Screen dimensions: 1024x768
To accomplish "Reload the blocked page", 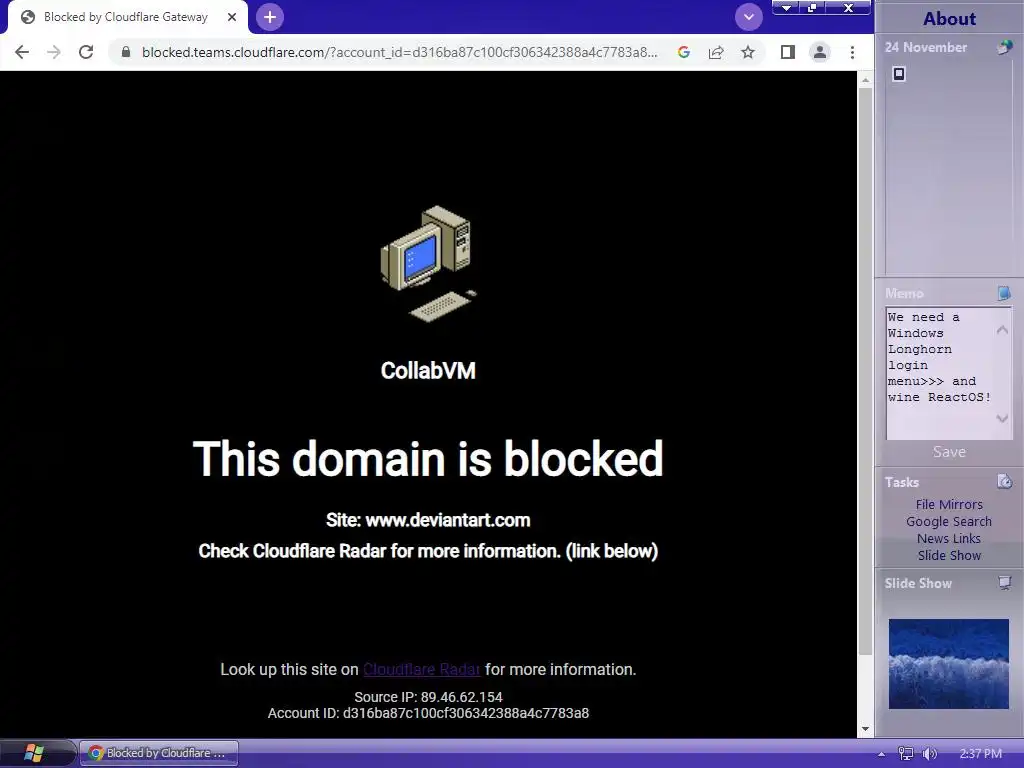I will click(x=86, y=52).
